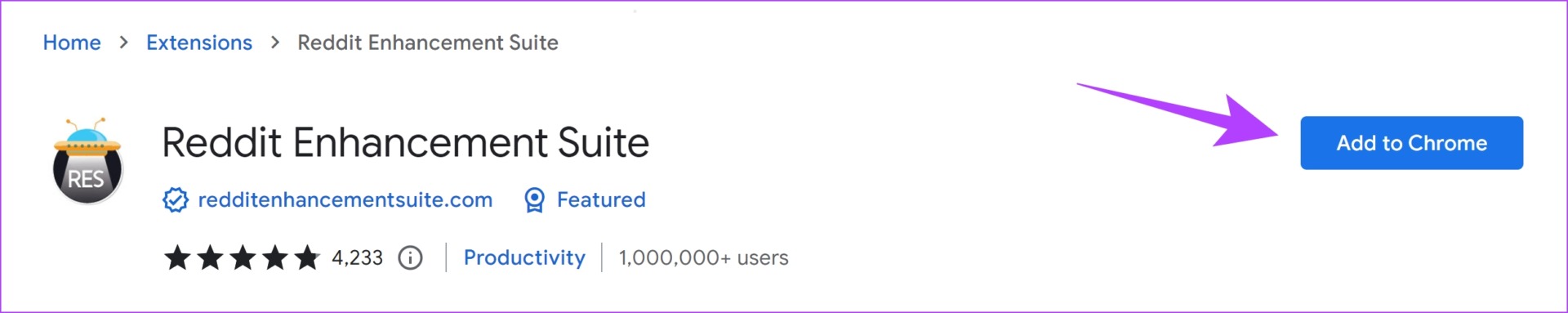Screen dimensions: 1568x313
Task: Open the Productivity category link
Action: 524,258
